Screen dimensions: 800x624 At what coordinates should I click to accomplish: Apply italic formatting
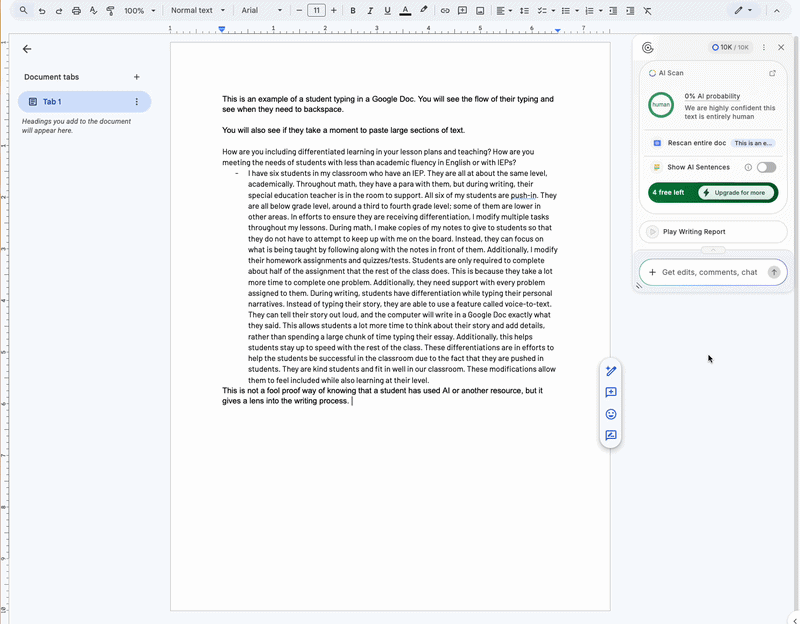coord(370,10)
